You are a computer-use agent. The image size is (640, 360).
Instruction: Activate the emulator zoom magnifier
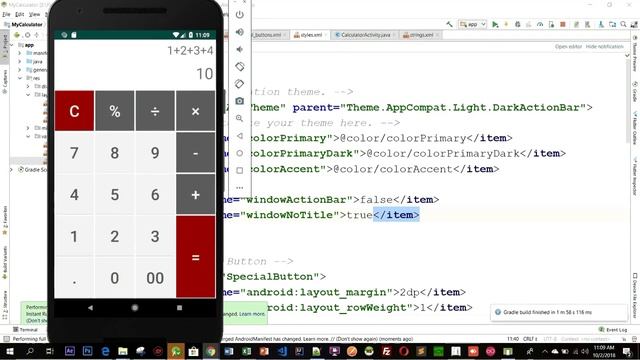pyautogui.click(x=240, y=118)
